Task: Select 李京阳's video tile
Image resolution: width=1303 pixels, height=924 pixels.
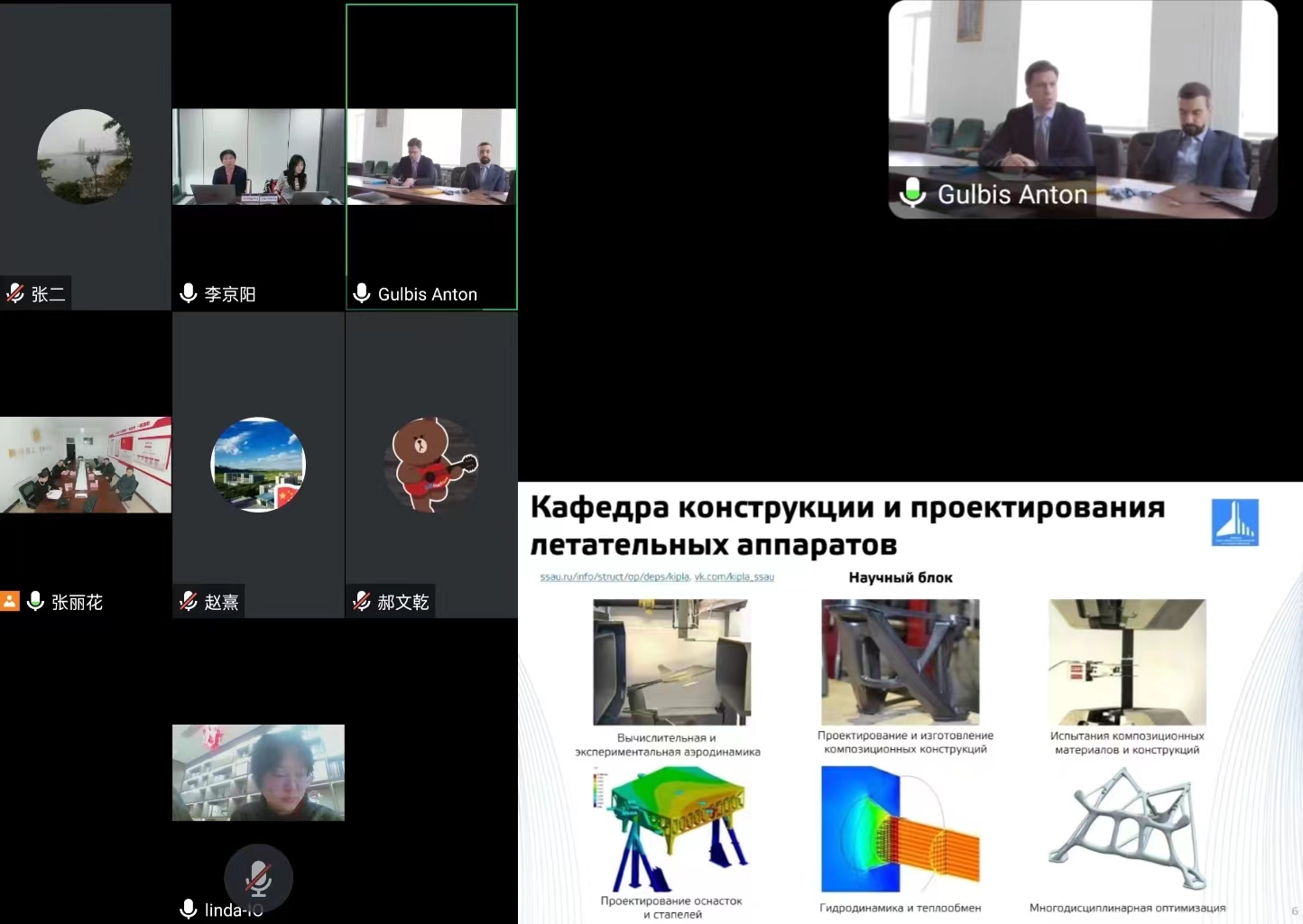Action: click(x=258, y=157)
